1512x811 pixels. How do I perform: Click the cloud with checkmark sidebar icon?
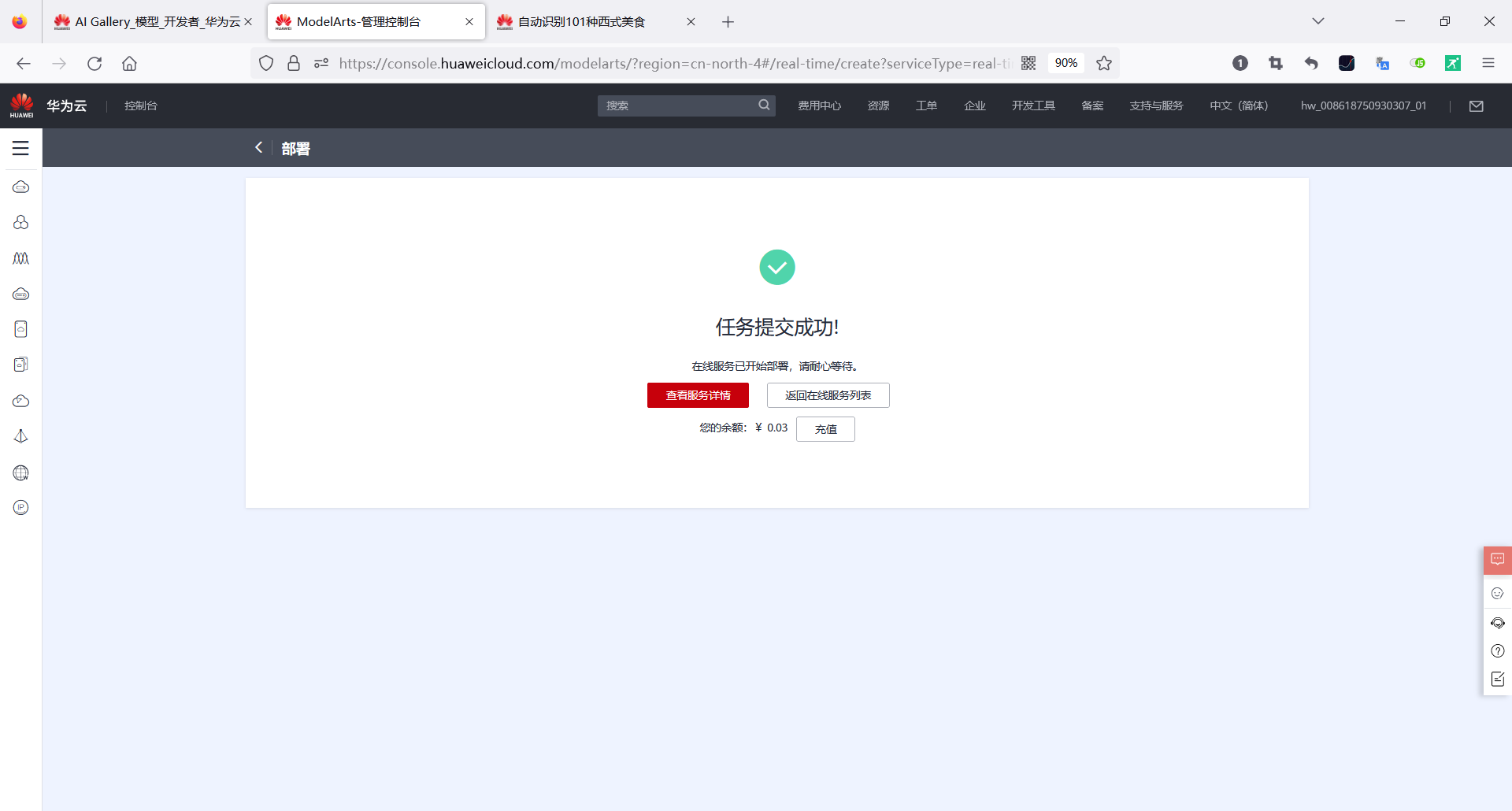(x=21, y=401)
